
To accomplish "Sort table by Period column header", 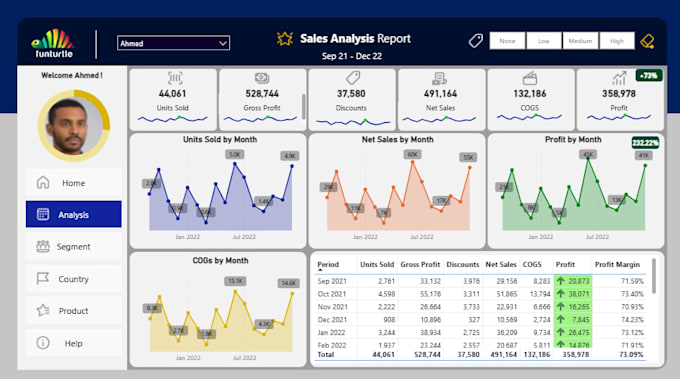I will [328, 265].
